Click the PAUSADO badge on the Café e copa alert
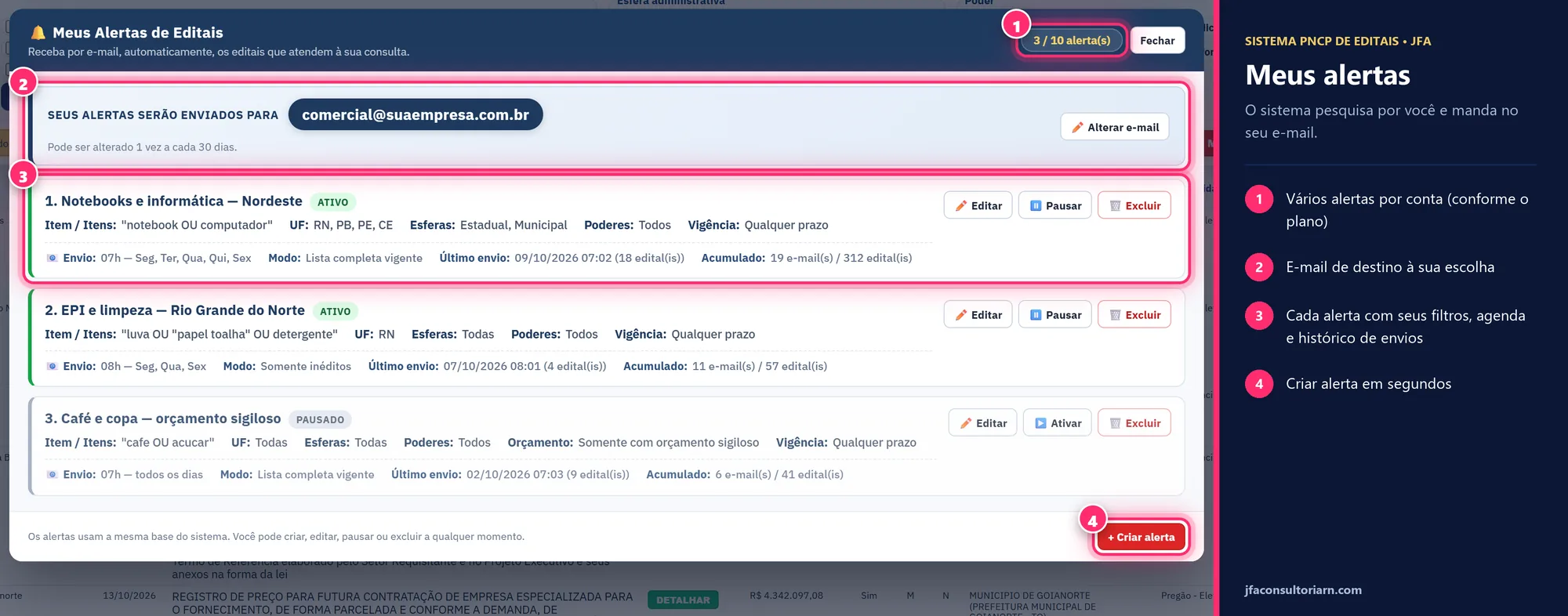The image size is (1568, 616). (x=320, y=419)
